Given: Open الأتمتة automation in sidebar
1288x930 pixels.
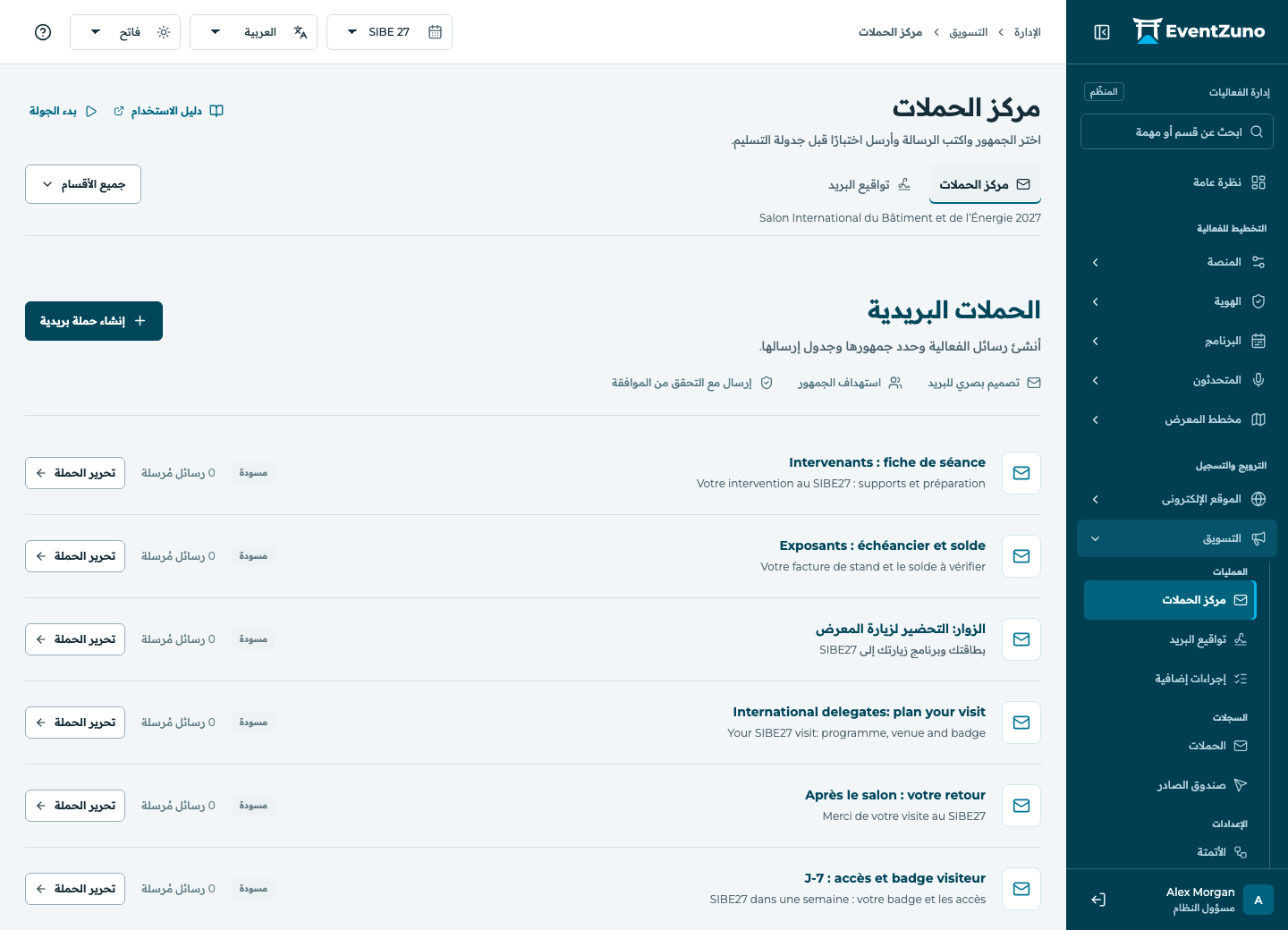Looking at the screenshot, I should pos(1170,852).
